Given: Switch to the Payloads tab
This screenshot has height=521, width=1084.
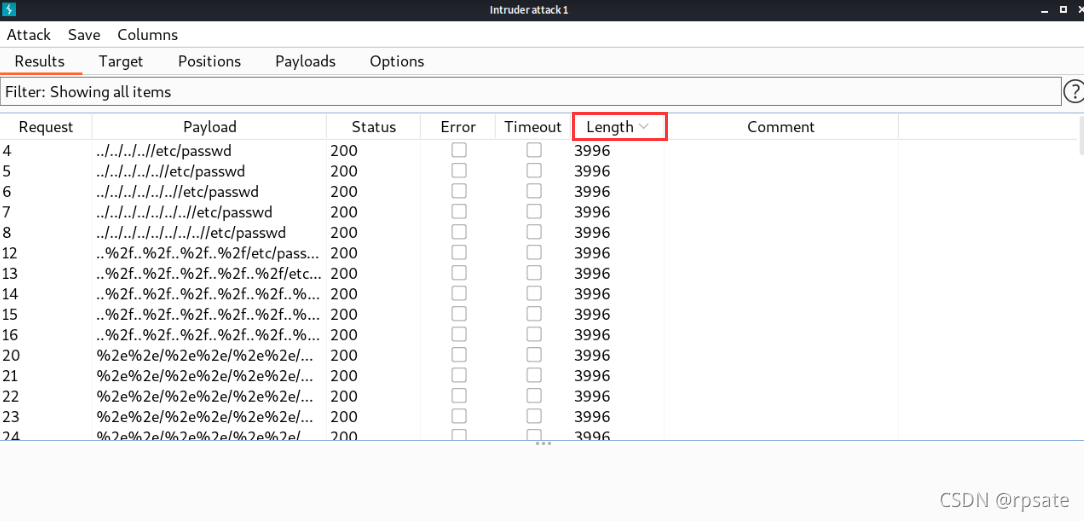Looking at the screenshot, I should [306, 61].
